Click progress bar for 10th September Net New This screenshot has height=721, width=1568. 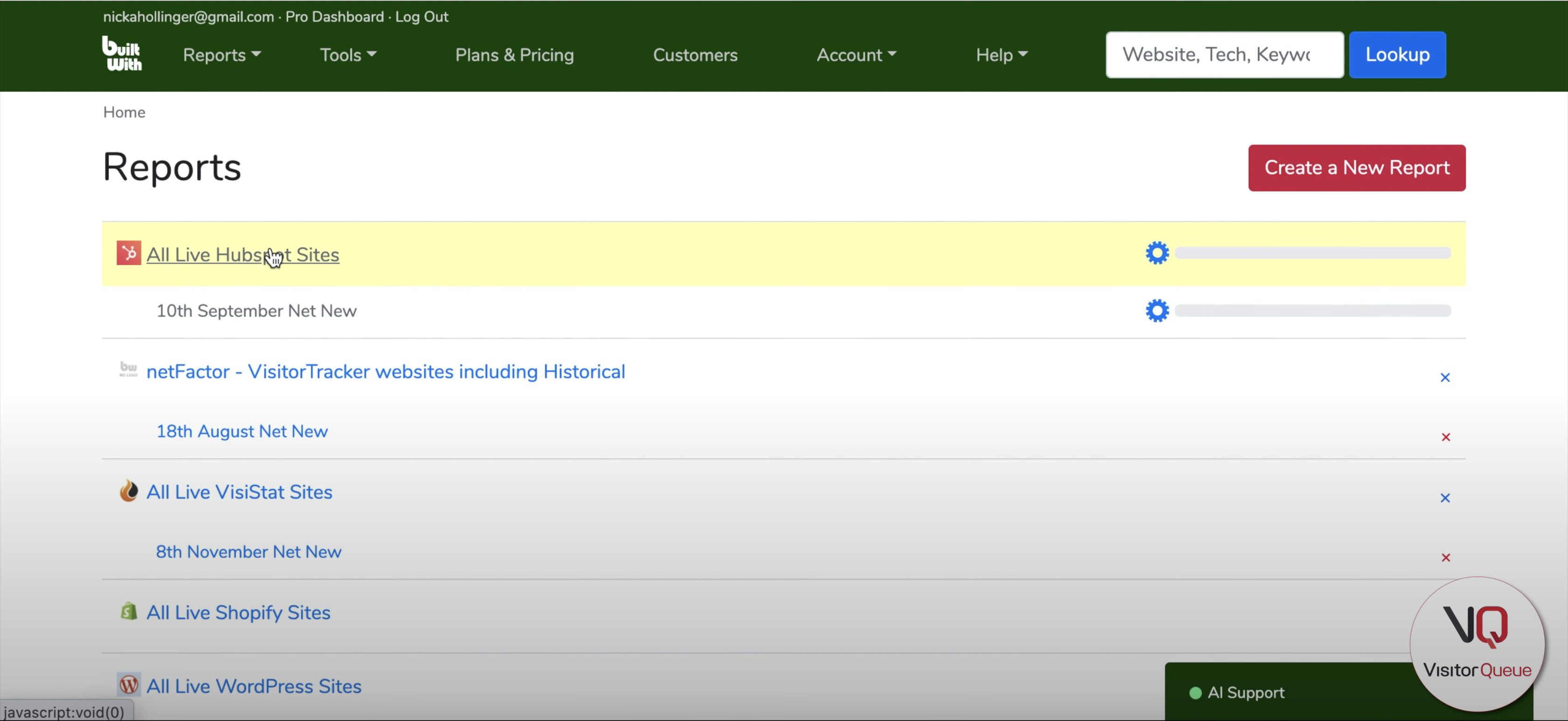pos(1313,311)
